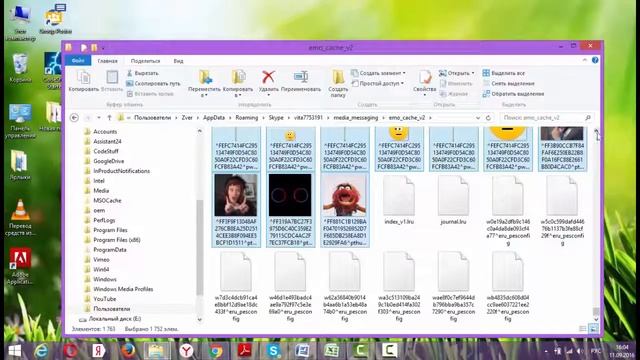Viewport: 640px width, 360px height.
Task: Open Chrome from the taskbar
Action: 216,351
